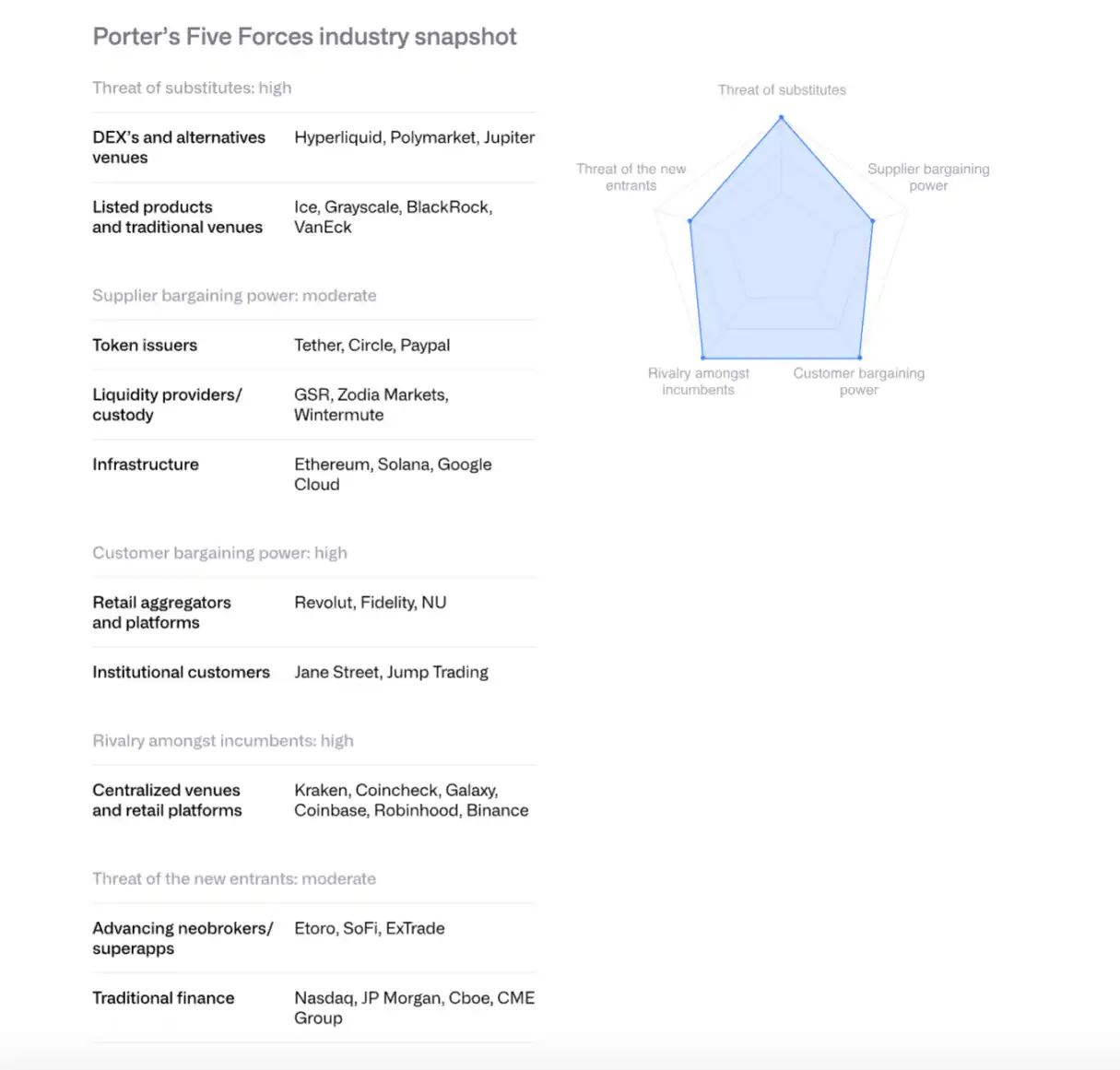The height and width of the screenshot is (1070, 1120).
Task: Click the blue filled pentagon in the radar chart
Action: click(782, 258)
